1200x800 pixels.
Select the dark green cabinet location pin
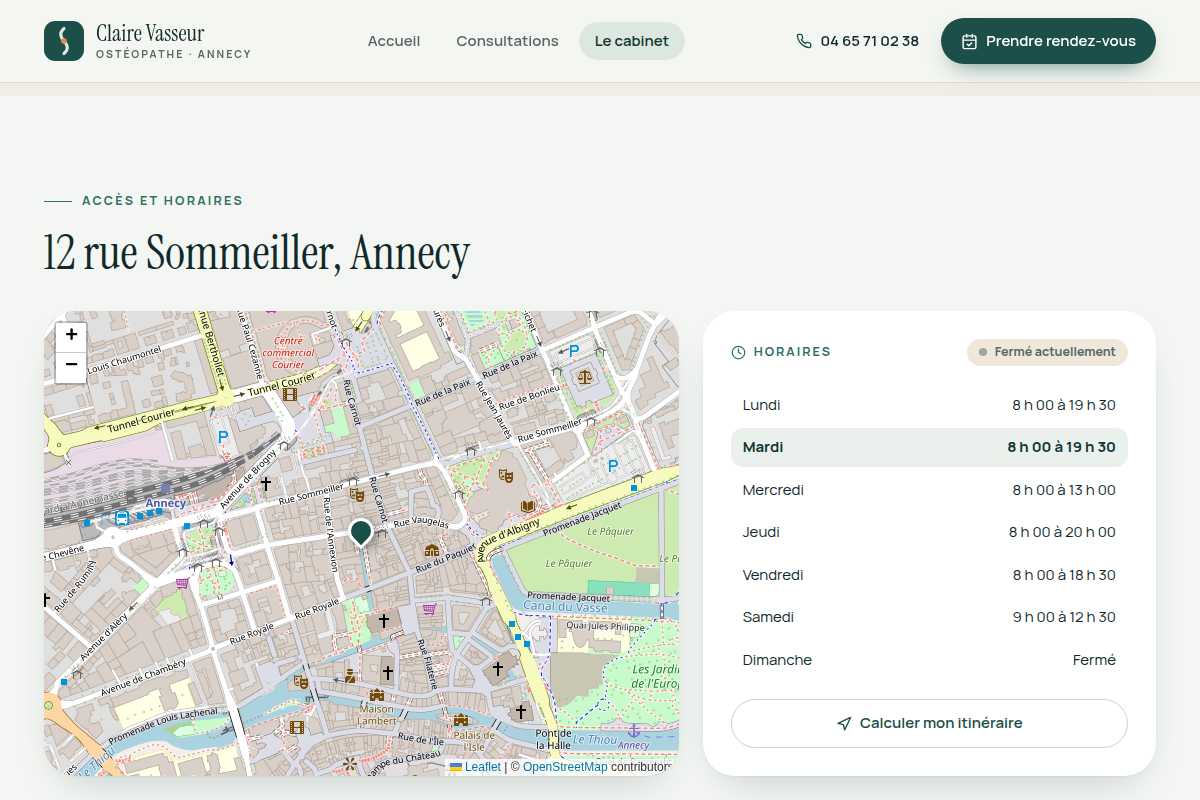click(x=361, y=532)
